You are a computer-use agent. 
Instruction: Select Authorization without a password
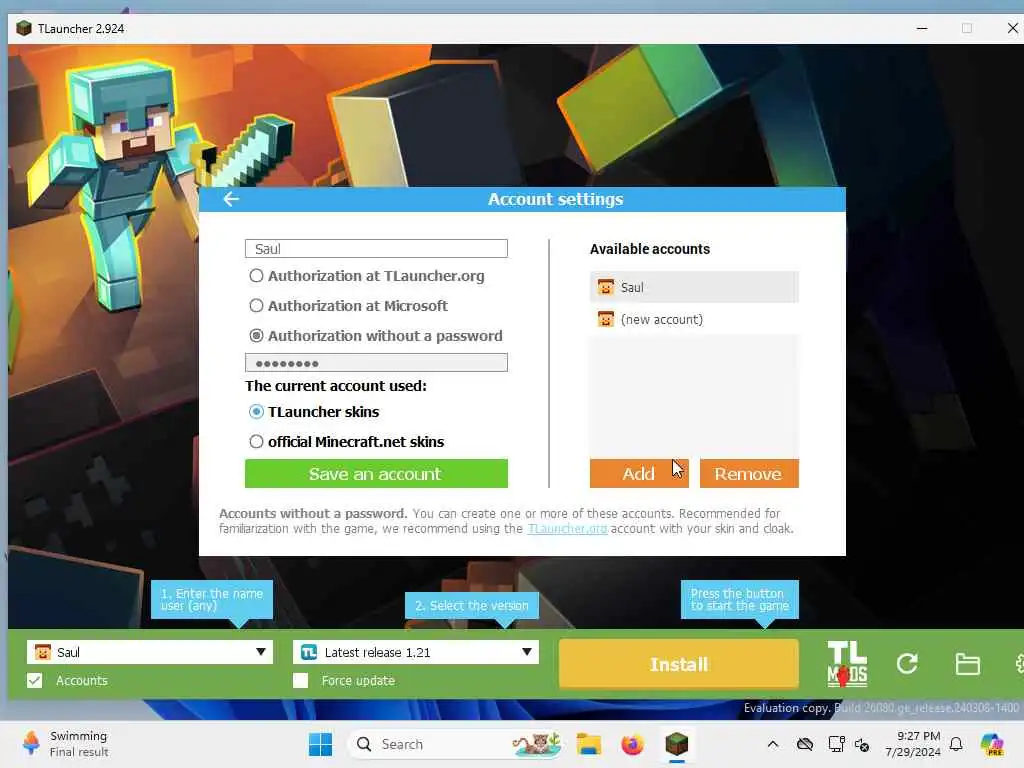[257, 336]
